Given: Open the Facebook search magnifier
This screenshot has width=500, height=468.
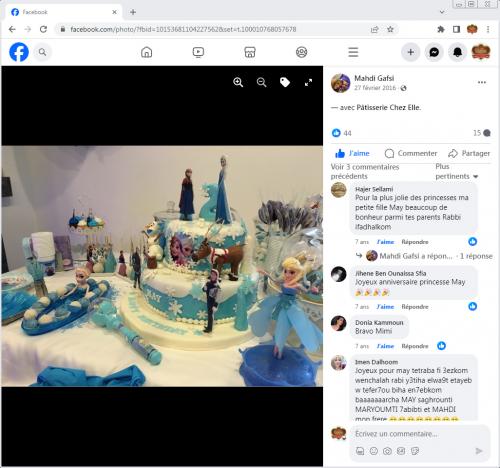Looking at the screenshot, I should pos(42,52).
